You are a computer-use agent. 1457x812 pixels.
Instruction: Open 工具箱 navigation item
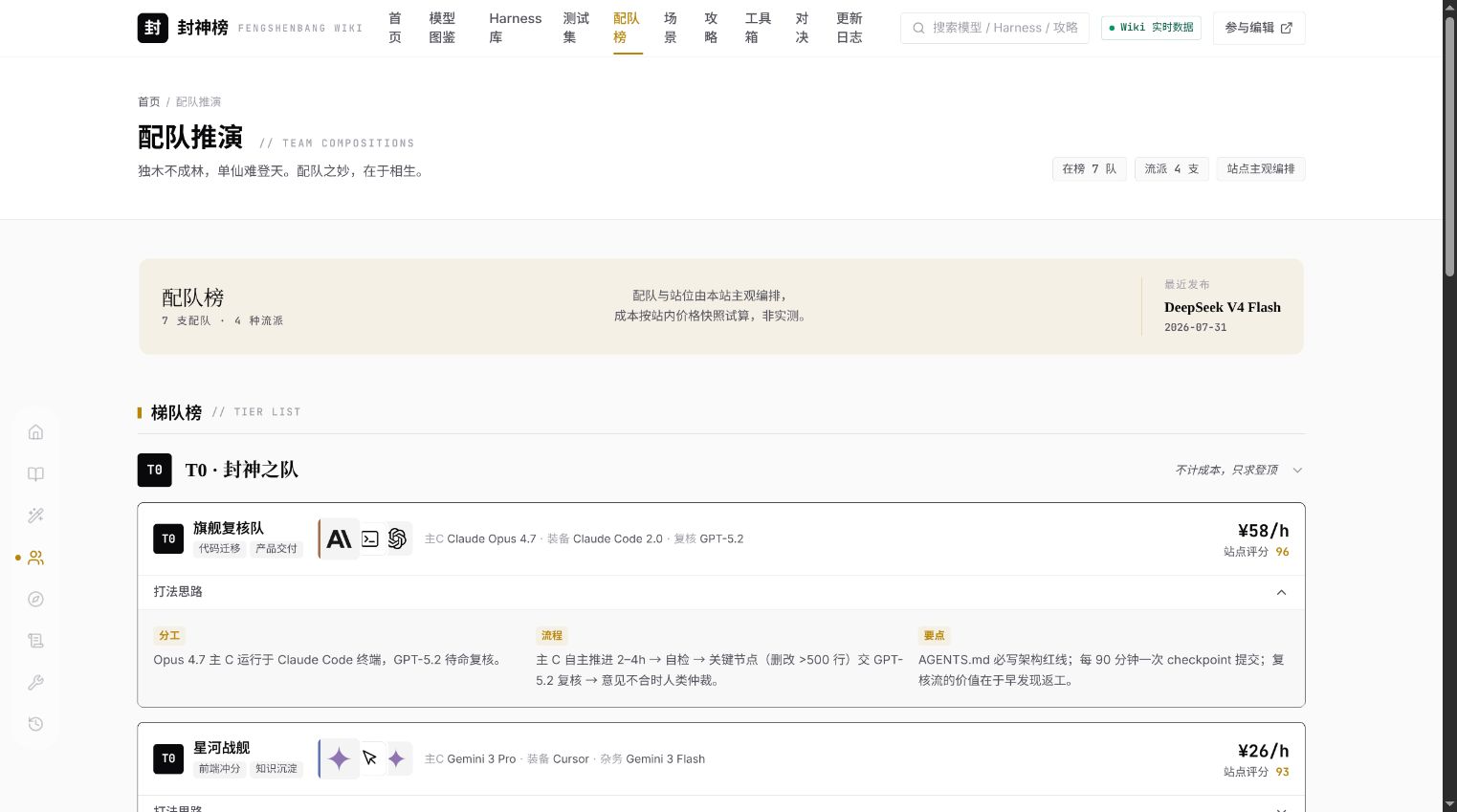click(x=758, y=28)
